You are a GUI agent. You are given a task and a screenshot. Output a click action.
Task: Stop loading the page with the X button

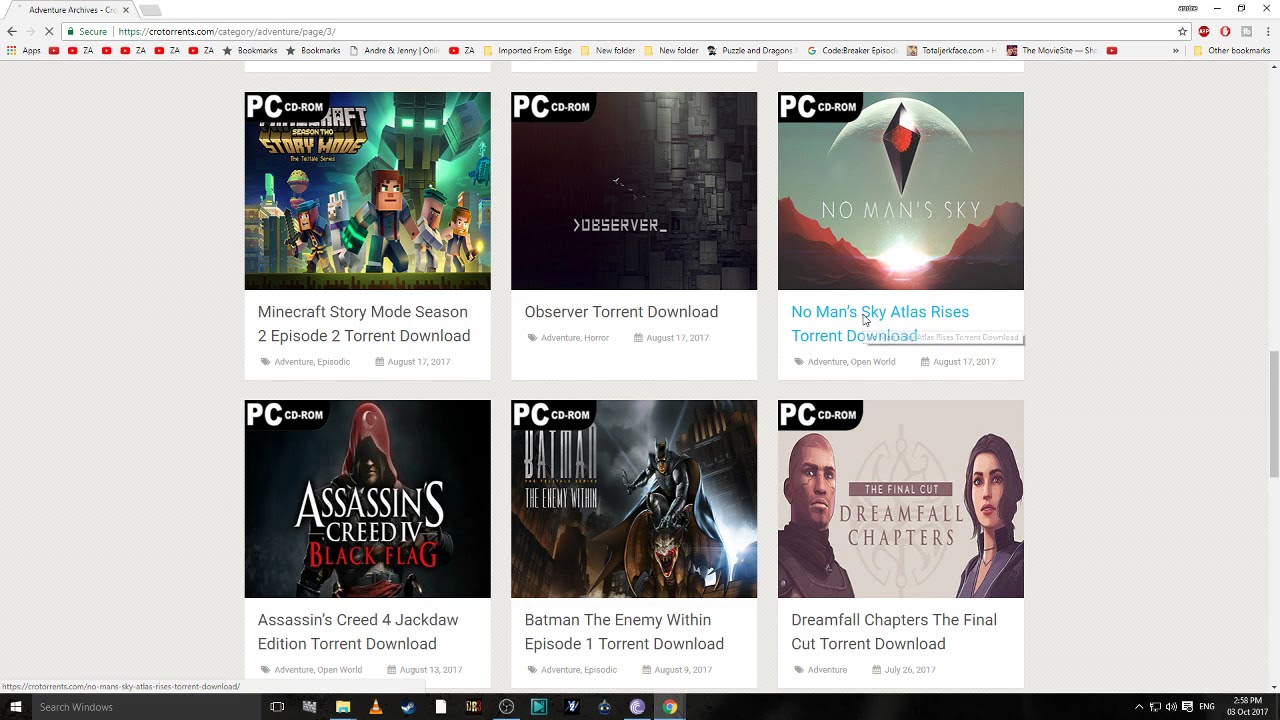click(49, 31)
